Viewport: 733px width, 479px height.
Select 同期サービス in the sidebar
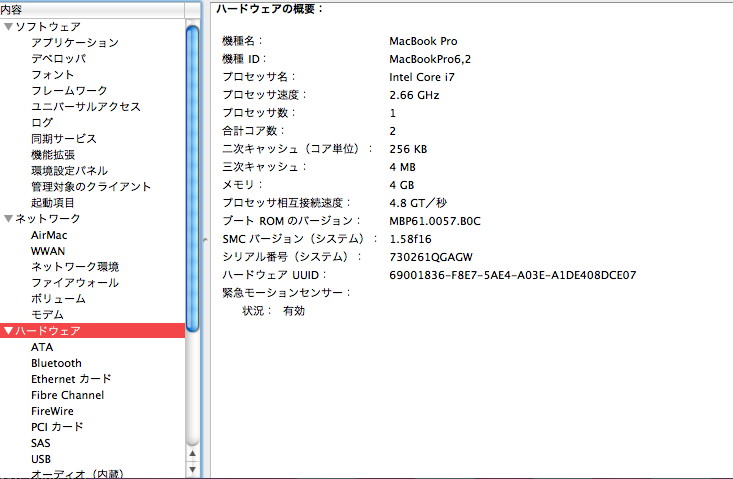tap(64, 138)
